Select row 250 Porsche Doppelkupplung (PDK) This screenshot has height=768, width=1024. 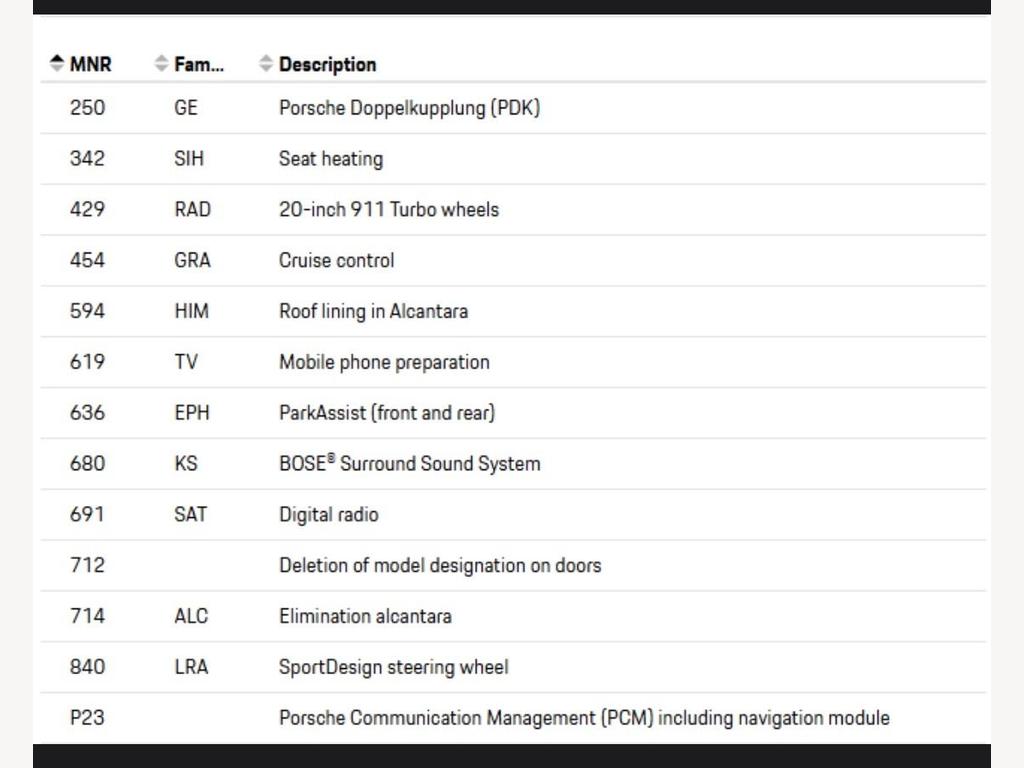(513, 108)
